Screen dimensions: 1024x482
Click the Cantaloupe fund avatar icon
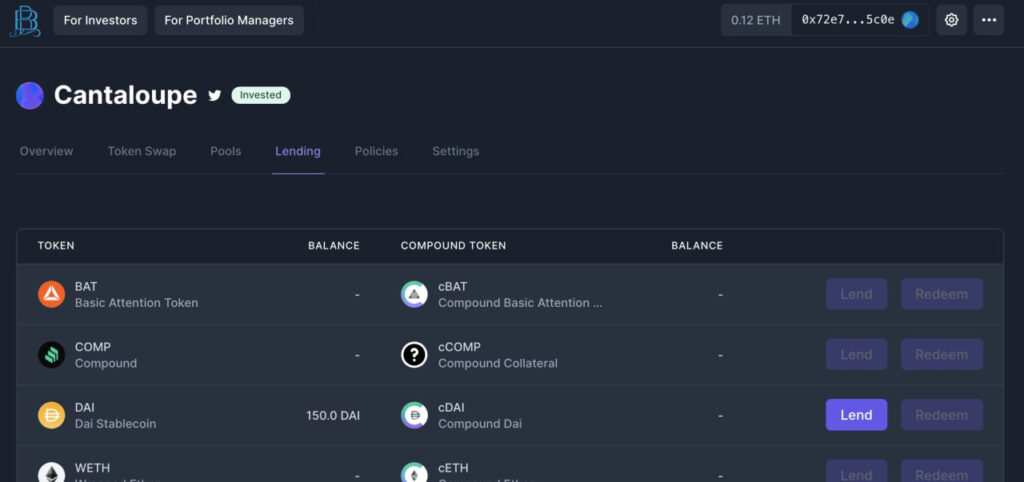point(30,95)
